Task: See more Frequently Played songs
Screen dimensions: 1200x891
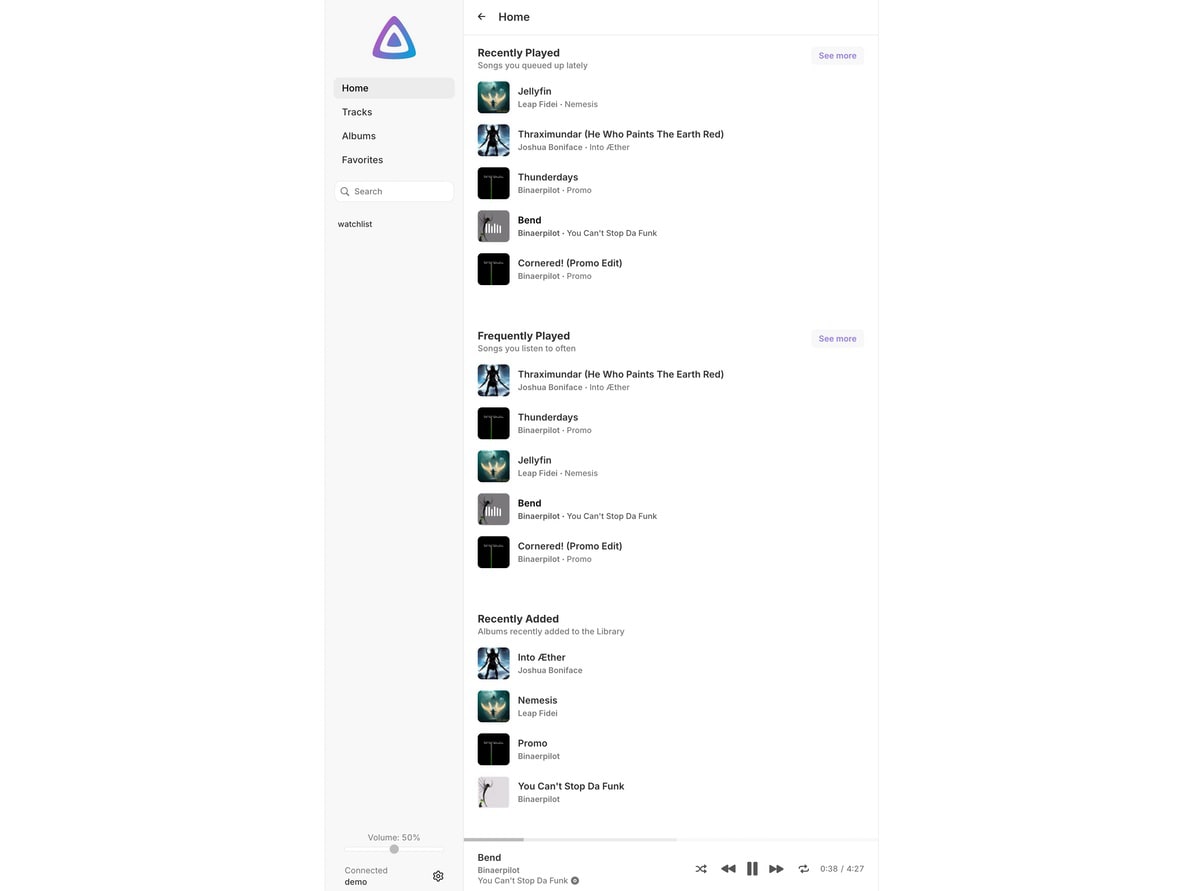Action: (837, 339)
